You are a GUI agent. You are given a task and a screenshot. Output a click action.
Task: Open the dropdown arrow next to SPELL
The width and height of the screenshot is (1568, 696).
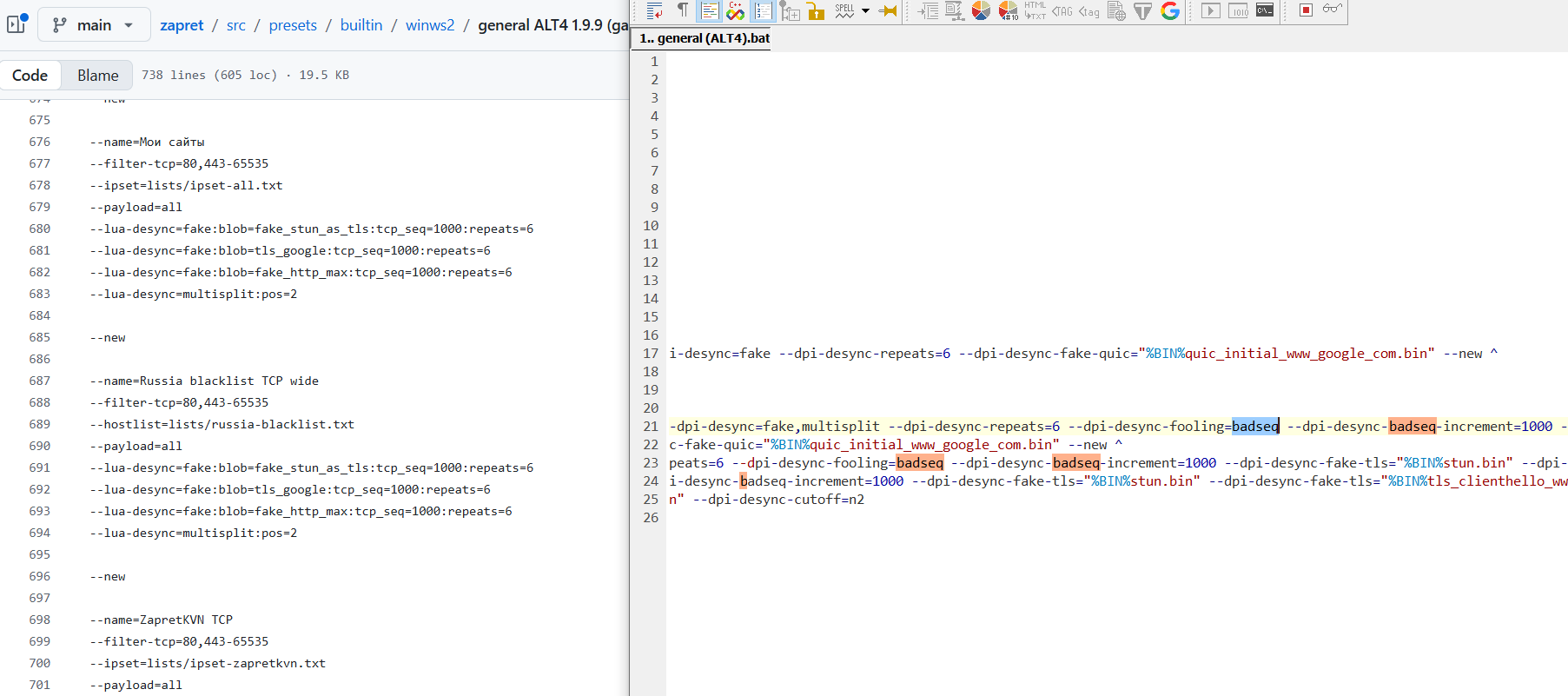point(865,11)
